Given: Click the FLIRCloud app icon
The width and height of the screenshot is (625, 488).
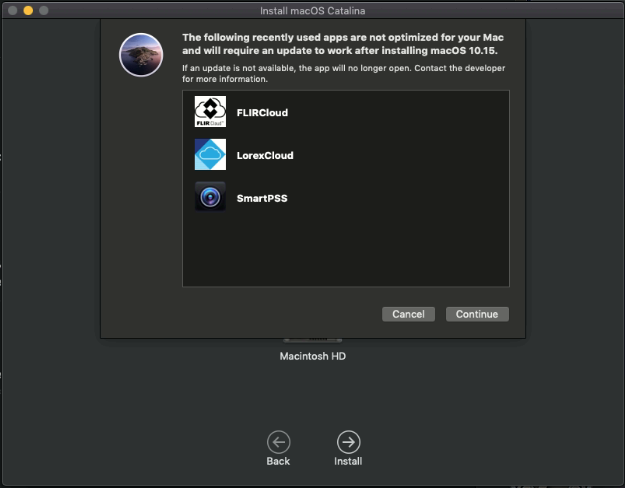Looking at the screenshot, I should [210, 112].
